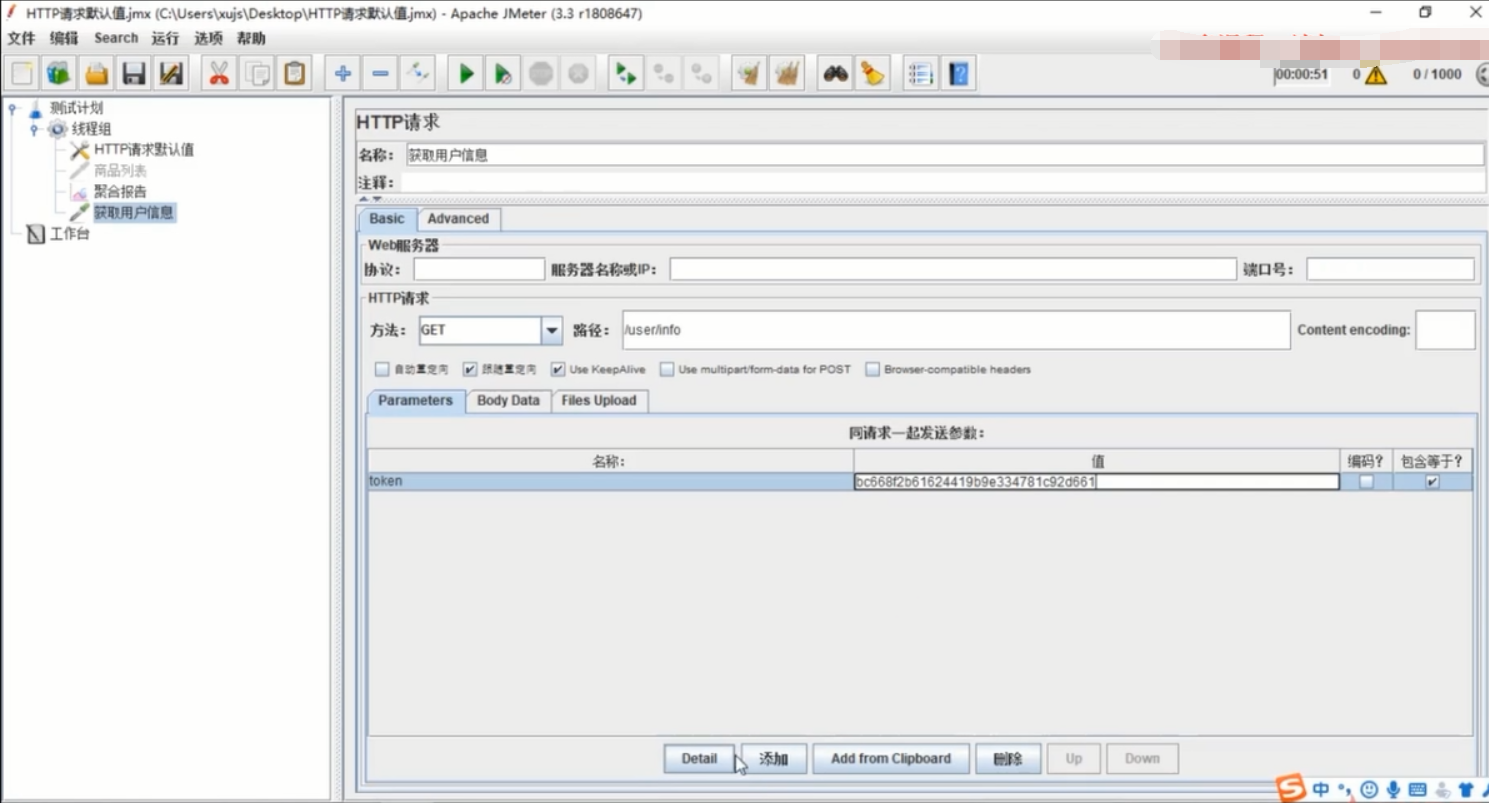Enable Browser-compatible headers checkbox

point(873,369)
